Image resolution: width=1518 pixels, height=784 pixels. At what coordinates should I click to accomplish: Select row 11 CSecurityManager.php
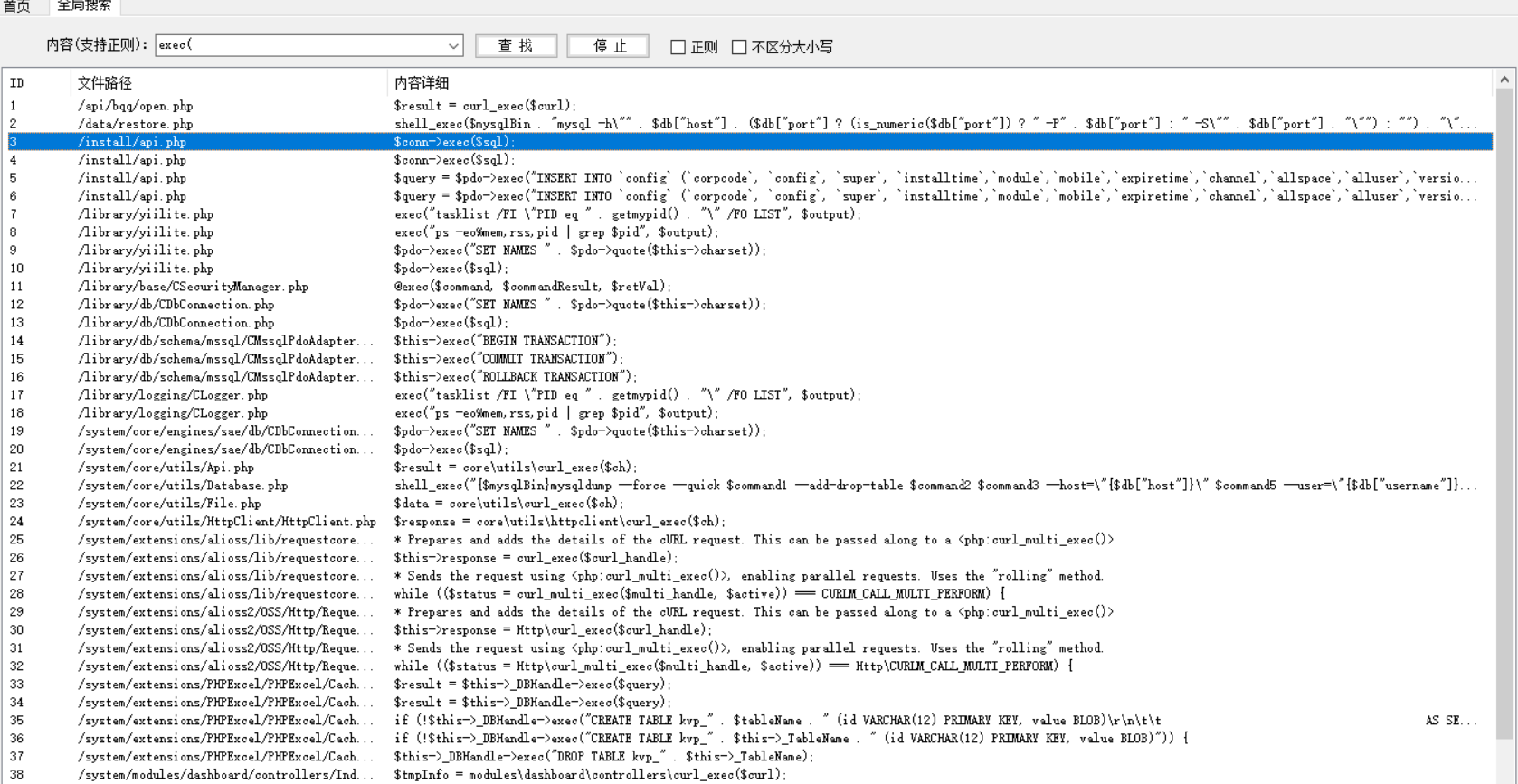pos(750,287)
